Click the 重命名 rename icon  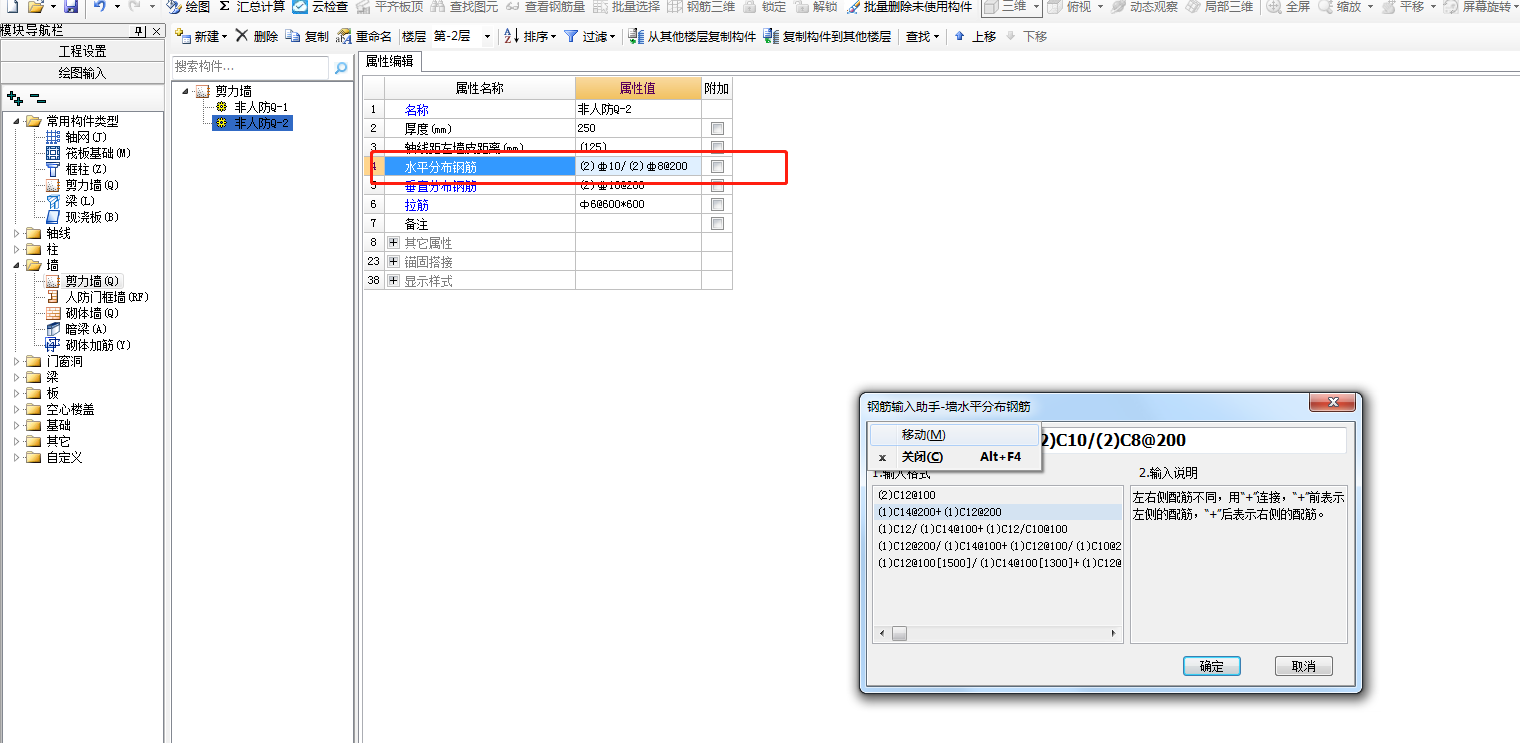tap(364, 37)
